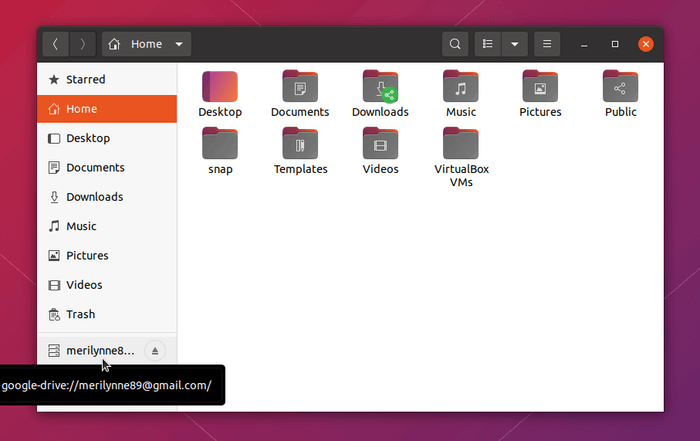Select the Desktop folder icon
Image resolution: width=700 pixels, height=441 pixels.
(x=220, y=87)
